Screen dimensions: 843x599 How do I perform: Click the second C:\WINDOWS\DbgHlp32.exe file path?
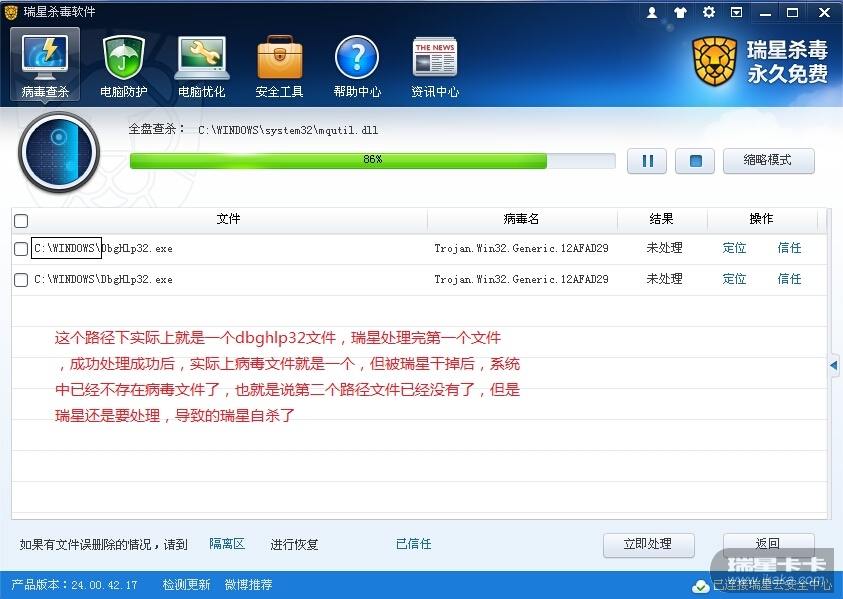point(103,280)
